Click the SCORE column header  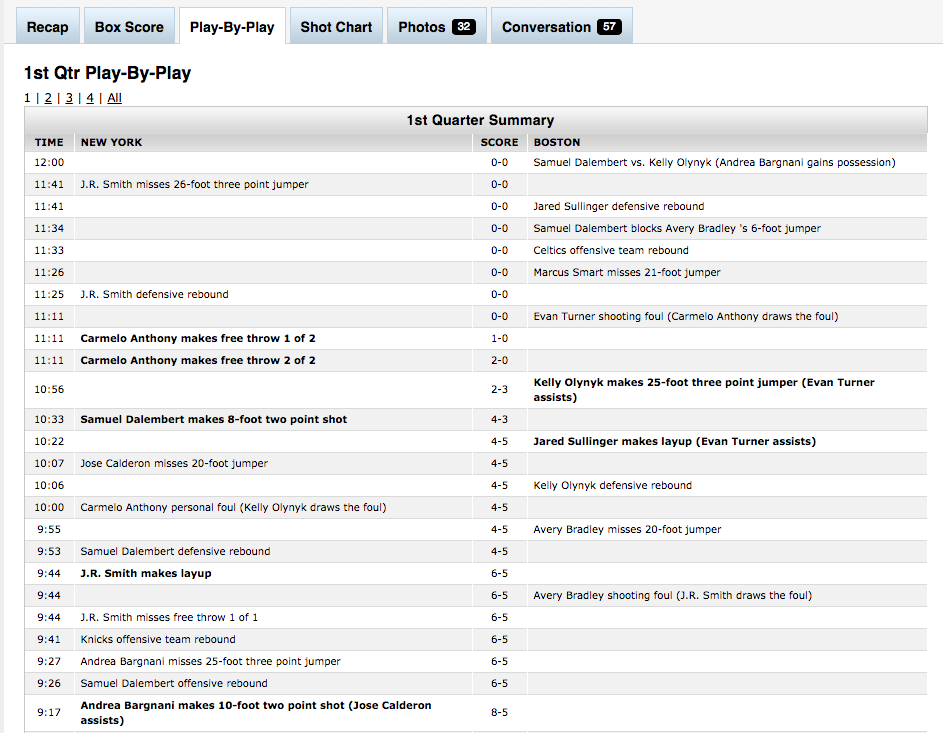(499, 143)
